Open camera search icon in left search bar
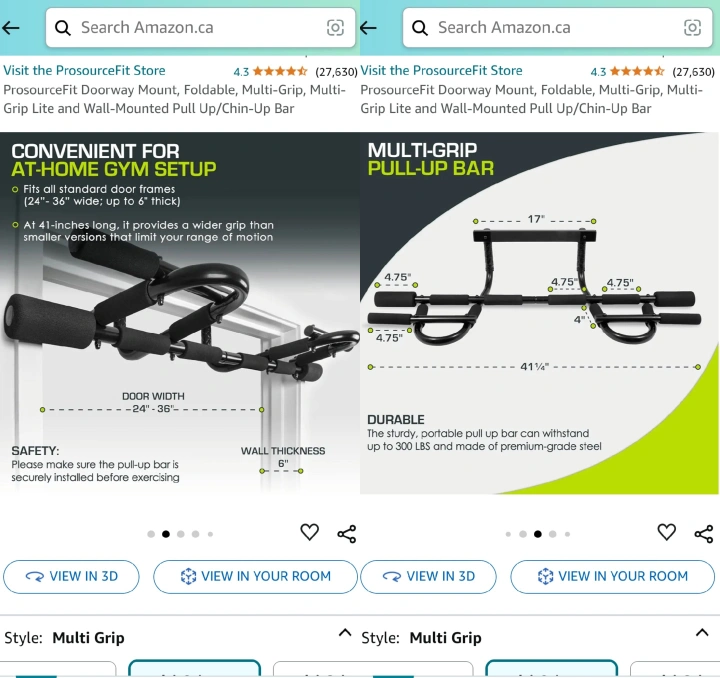Viewport: 720px width, 678px height. 335,28
